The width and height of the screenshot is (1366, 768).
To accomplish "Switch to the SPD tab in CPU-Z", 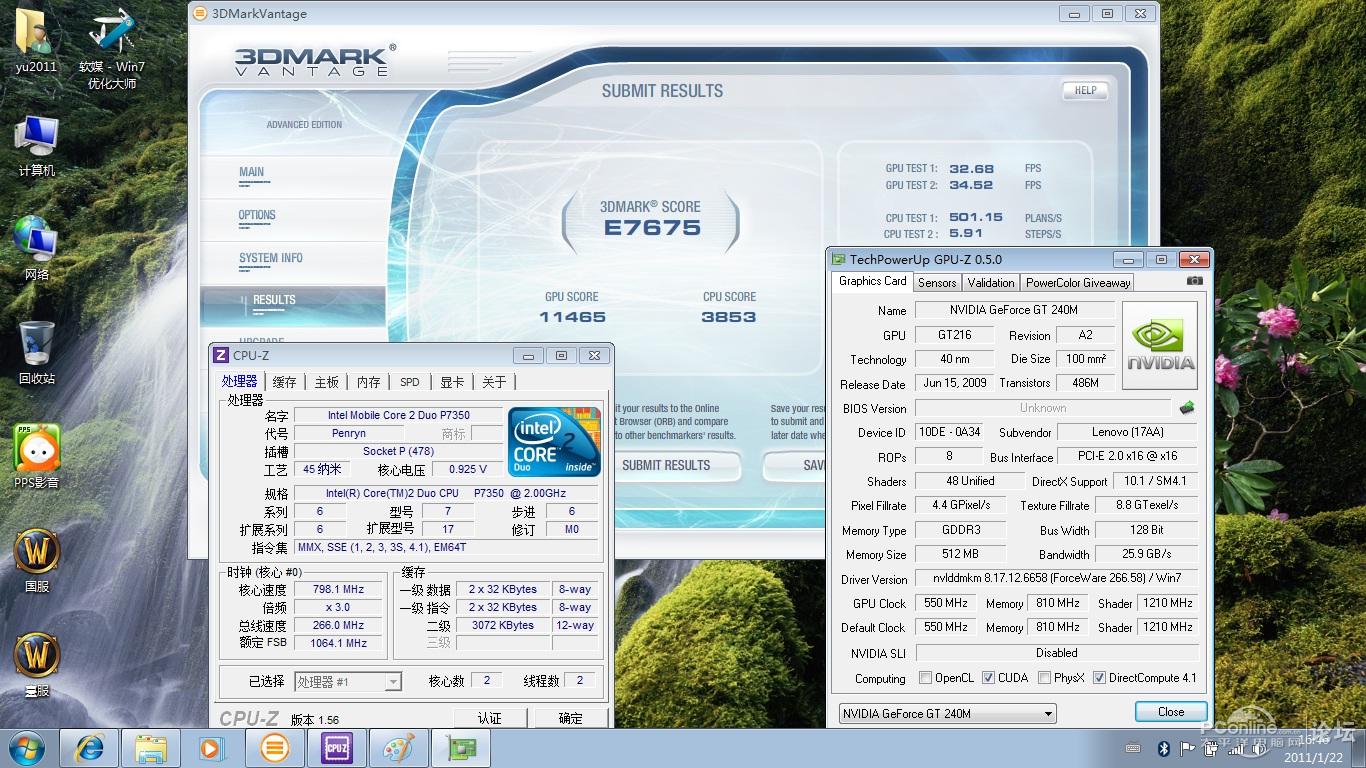I will (410, 382).
